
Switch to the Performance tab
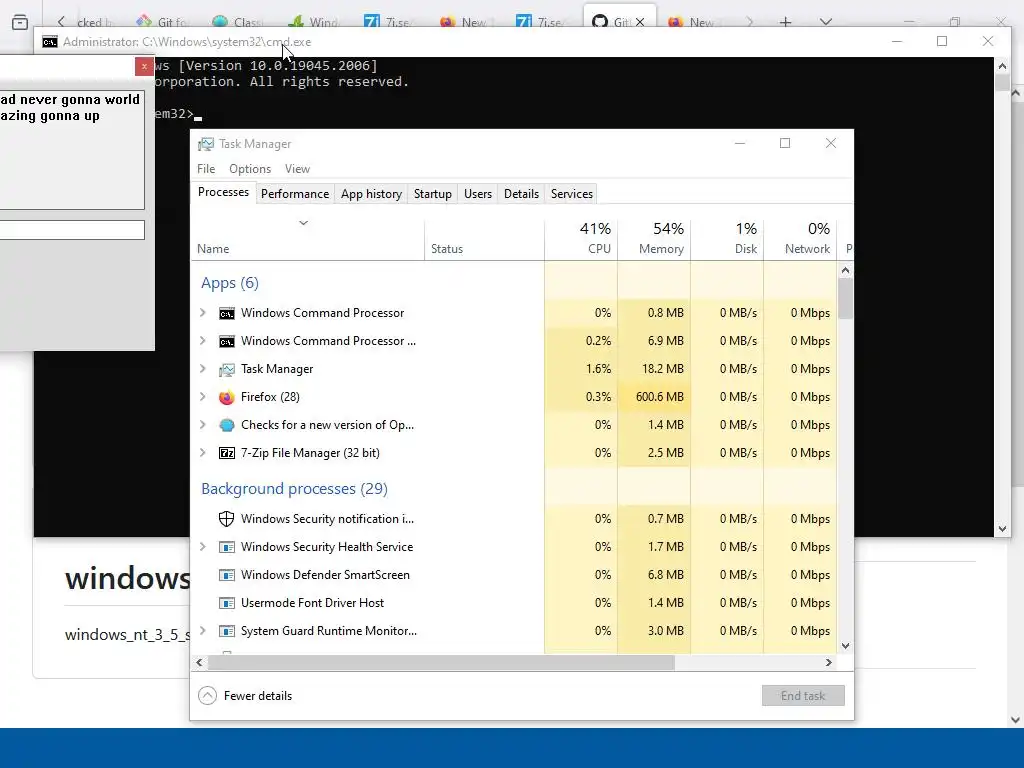point(295,194)
